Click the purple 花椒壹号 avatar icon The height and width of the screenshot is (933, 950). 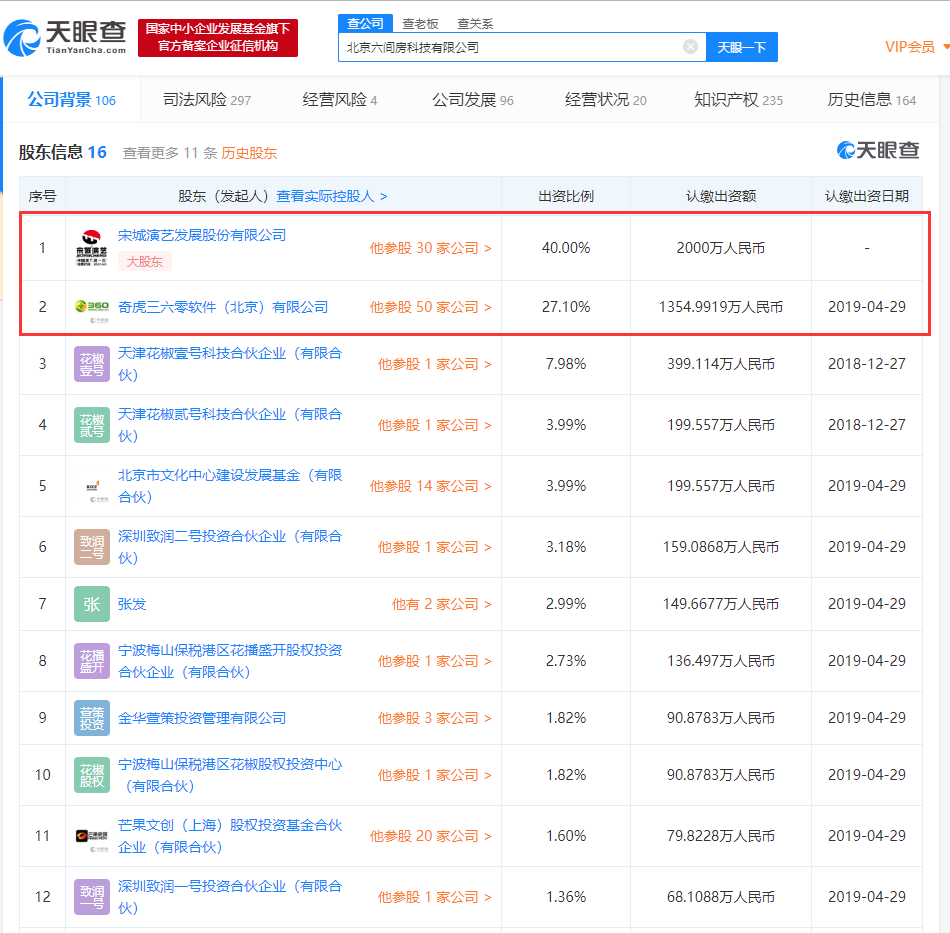click(91, 364)
